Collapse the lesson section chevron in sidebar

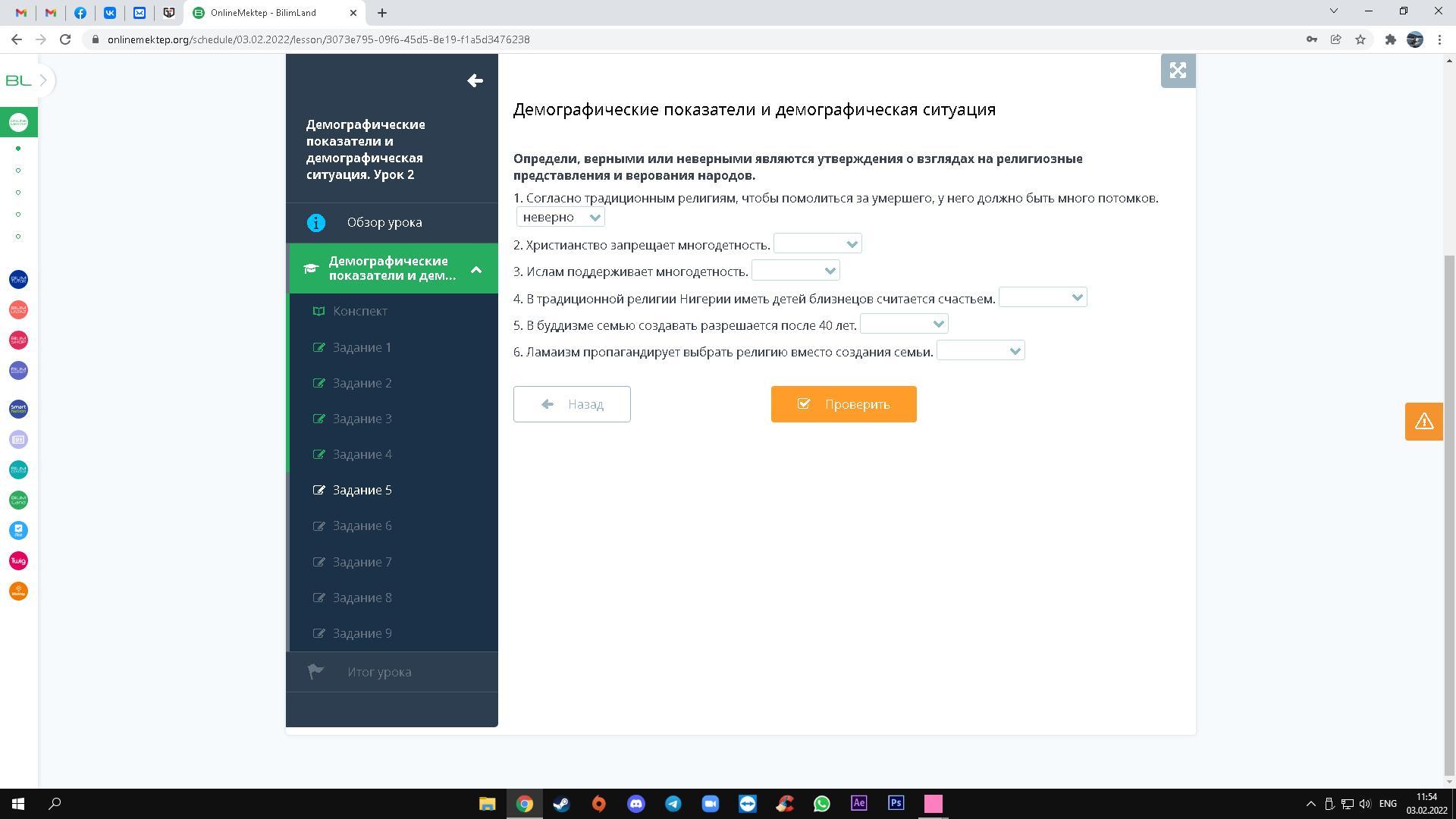coord(476,268)
